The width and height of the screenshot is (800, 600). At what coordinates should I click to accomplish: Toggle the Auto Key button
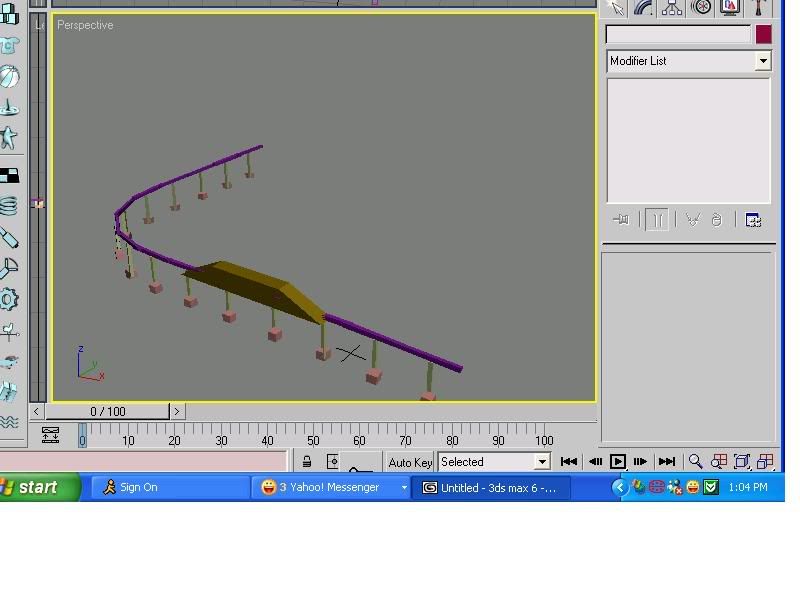click(410, 462)
